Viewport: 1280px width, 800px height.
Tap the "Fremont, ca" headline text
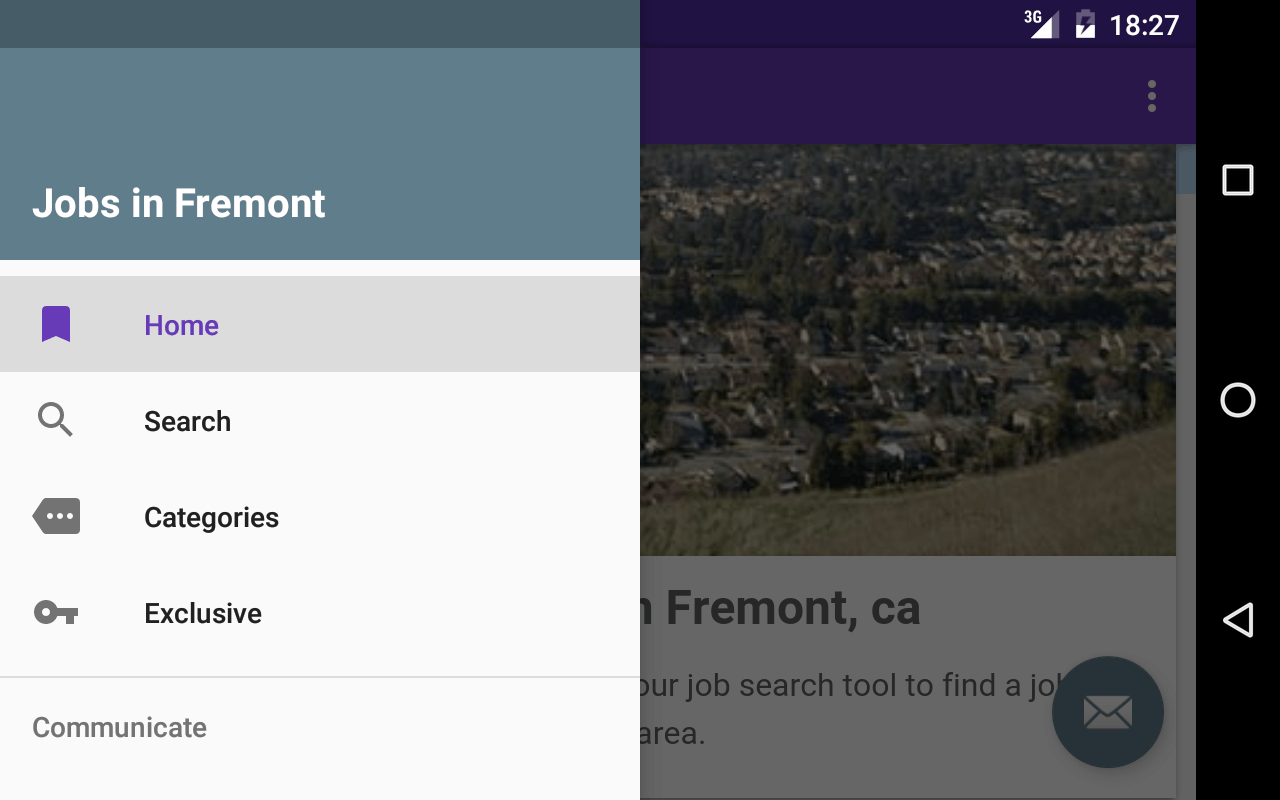point(792,608)
